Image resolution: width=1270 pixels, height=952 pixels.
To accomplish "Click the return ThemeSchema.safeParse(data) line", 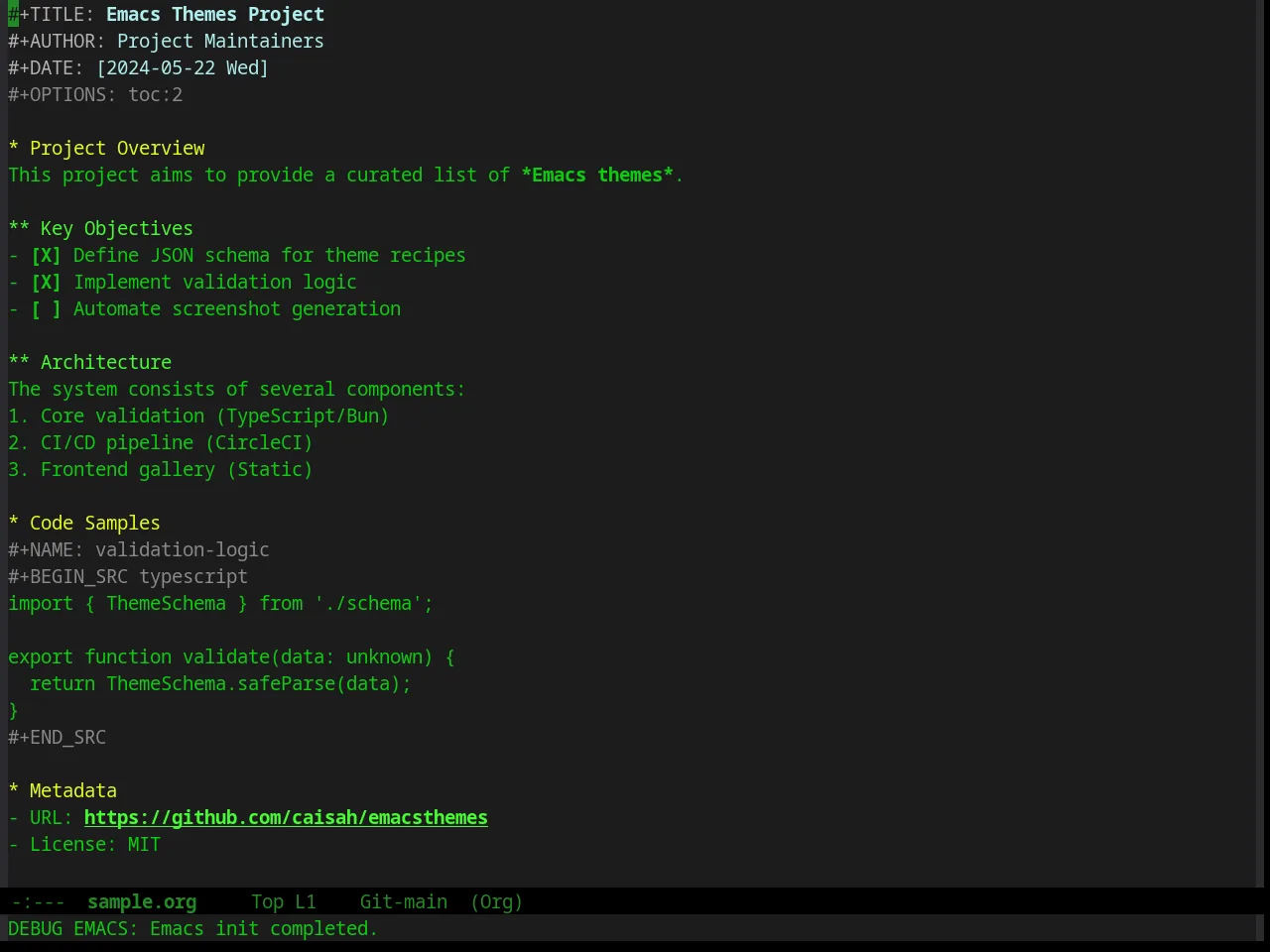I will pos(220,684).
